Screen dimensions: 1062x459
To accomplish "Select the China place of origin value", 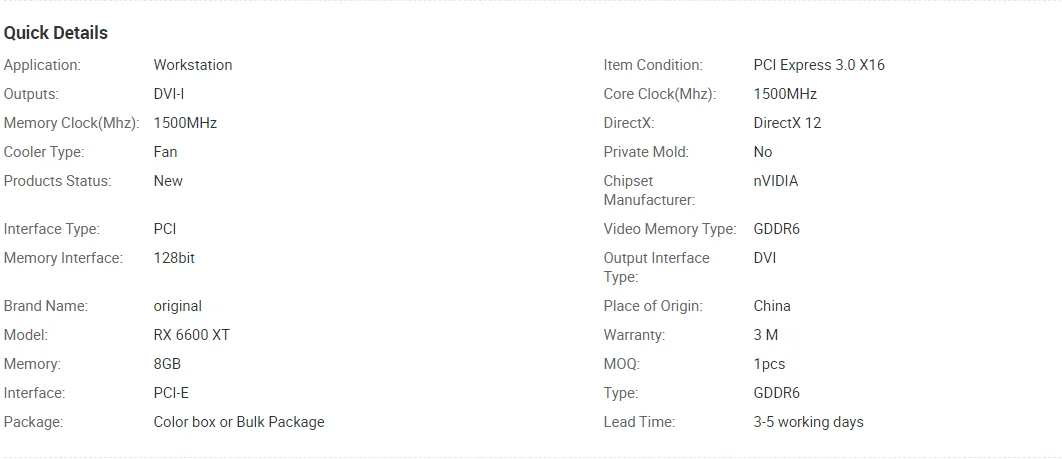I will pyautogui.click(x=771, y=306).
